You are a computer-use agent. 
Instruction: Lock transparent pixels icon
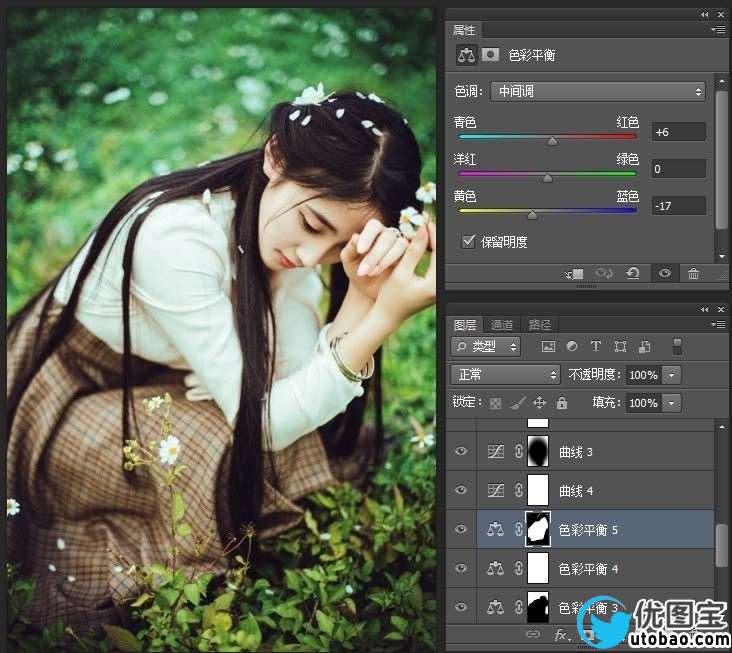point(495,403)
